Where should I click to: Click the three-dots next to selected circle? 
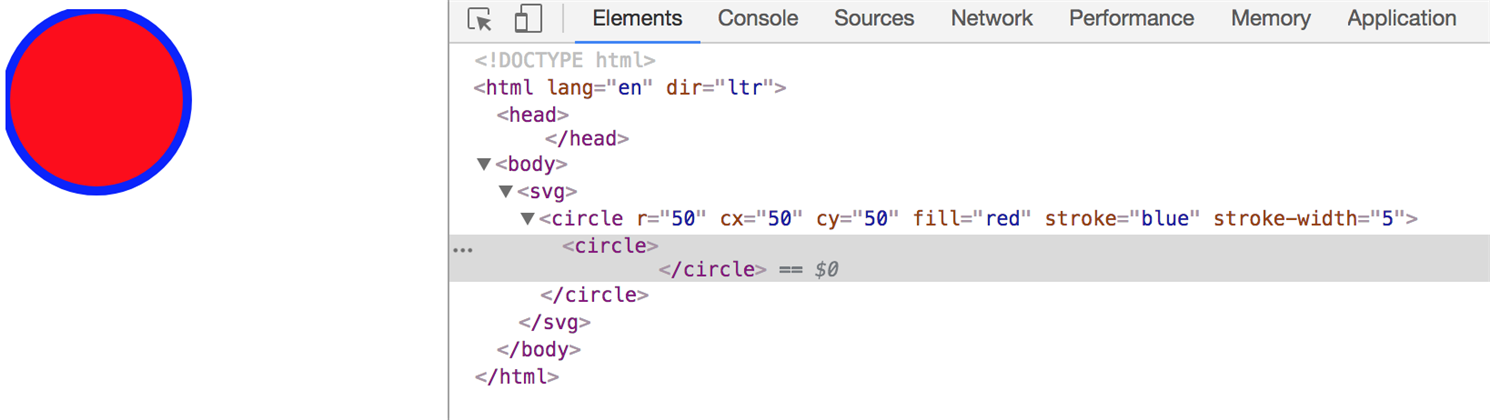462,250
